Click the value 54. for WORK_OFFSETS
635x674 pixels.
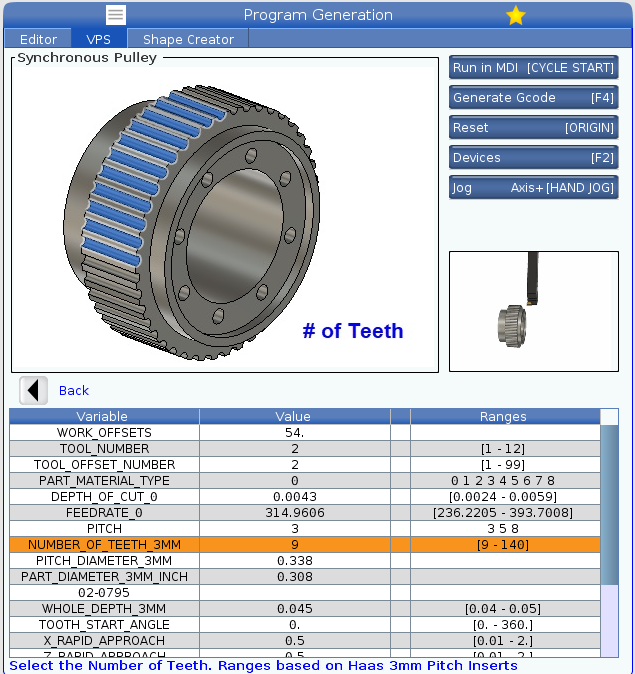[x=294, y=432]
